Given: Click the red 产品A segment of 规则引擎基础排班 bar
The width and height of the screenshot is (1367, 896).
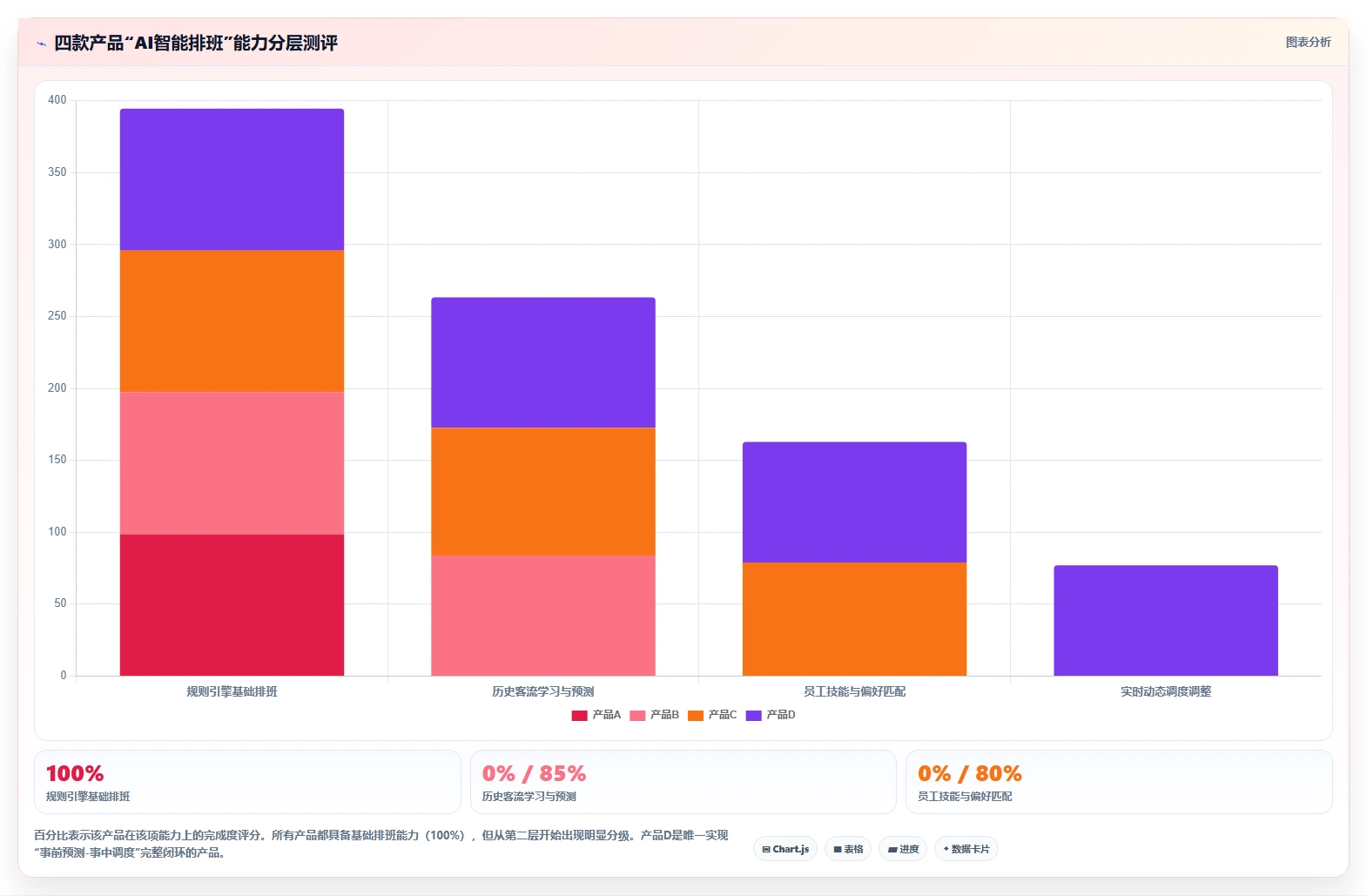Looking at the screenshot, I should click(x=232, y=605).
